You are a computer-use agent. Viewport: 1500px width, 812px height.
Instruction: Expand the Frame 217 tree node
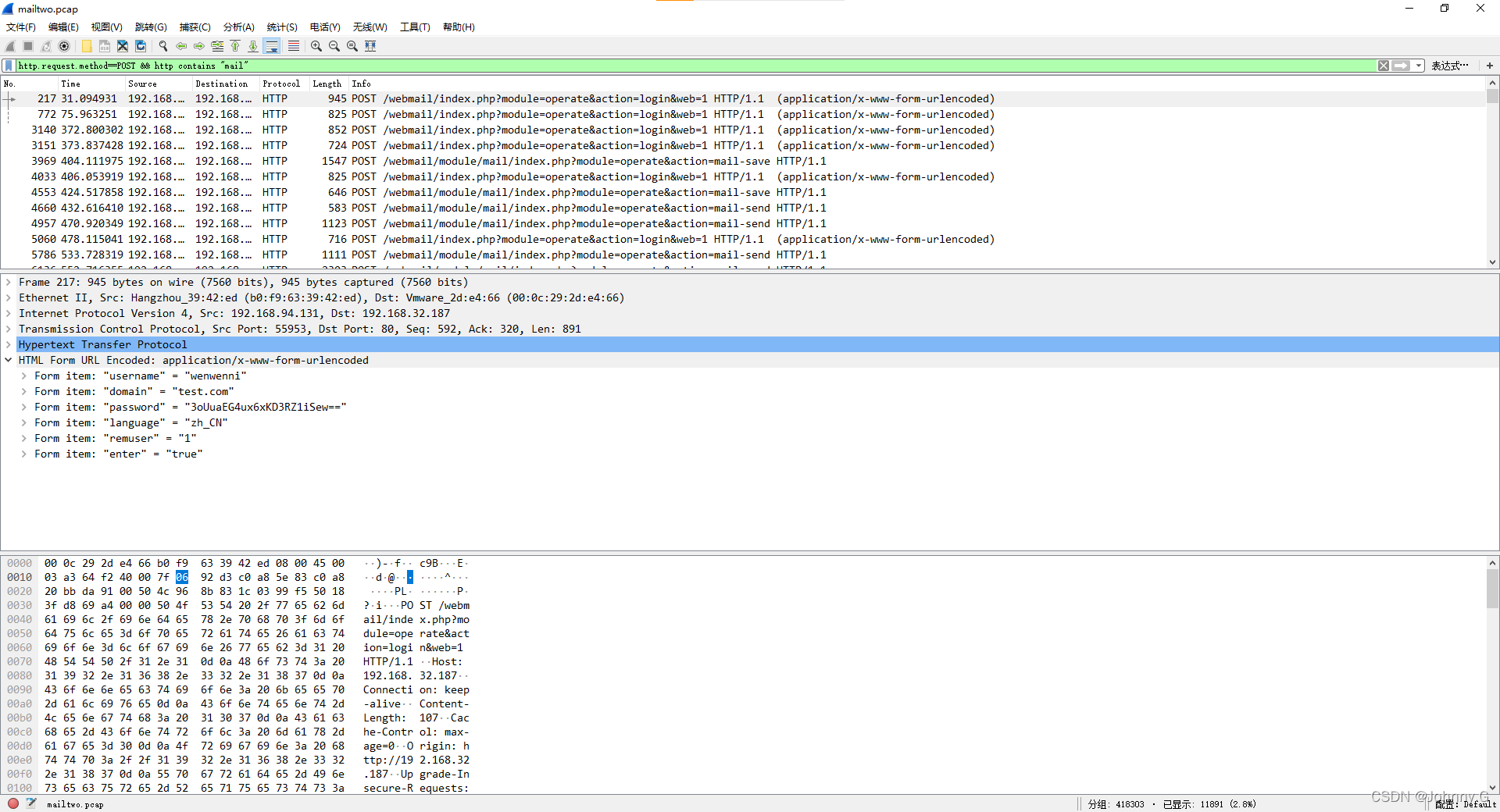pos(9,283)
